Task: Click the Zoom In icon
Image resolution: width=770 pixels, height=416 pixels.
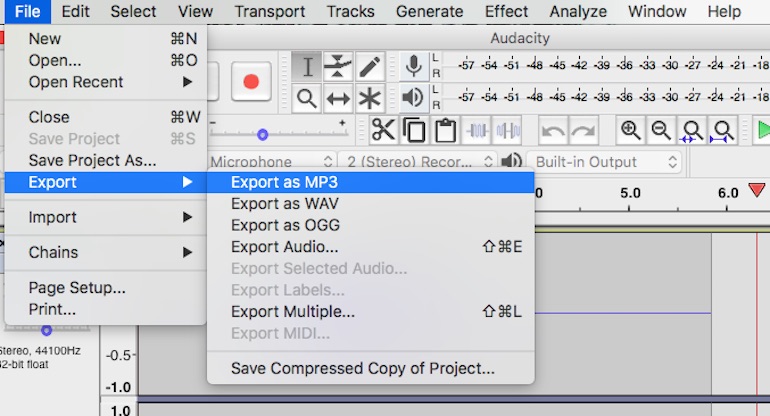Action: [x=630, y=131]
